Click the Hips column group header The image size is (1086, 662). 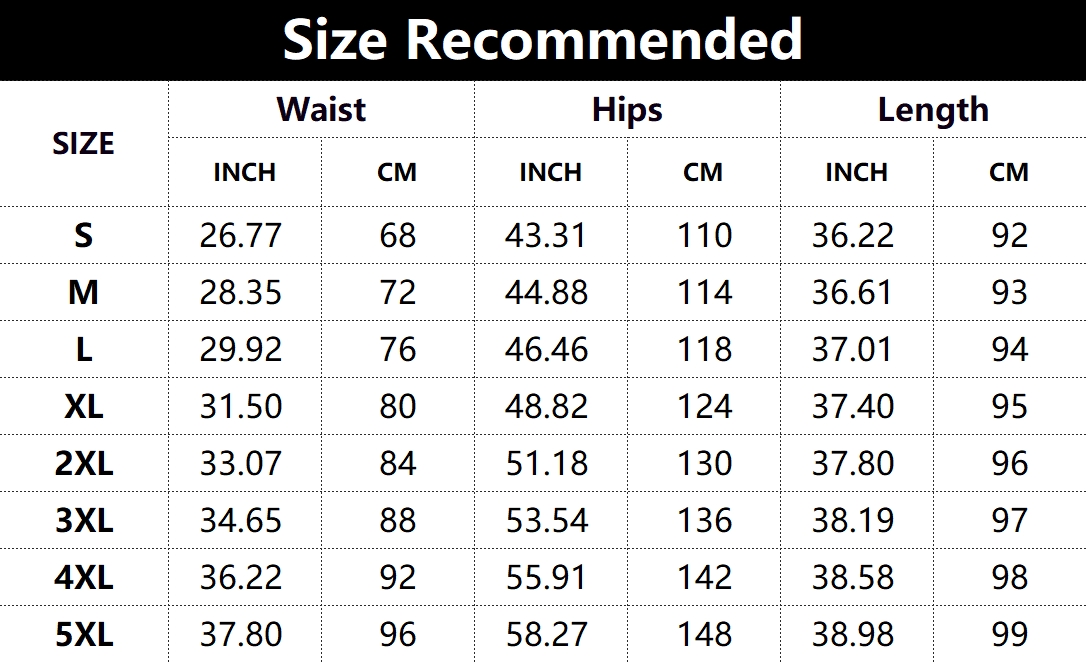627,109
